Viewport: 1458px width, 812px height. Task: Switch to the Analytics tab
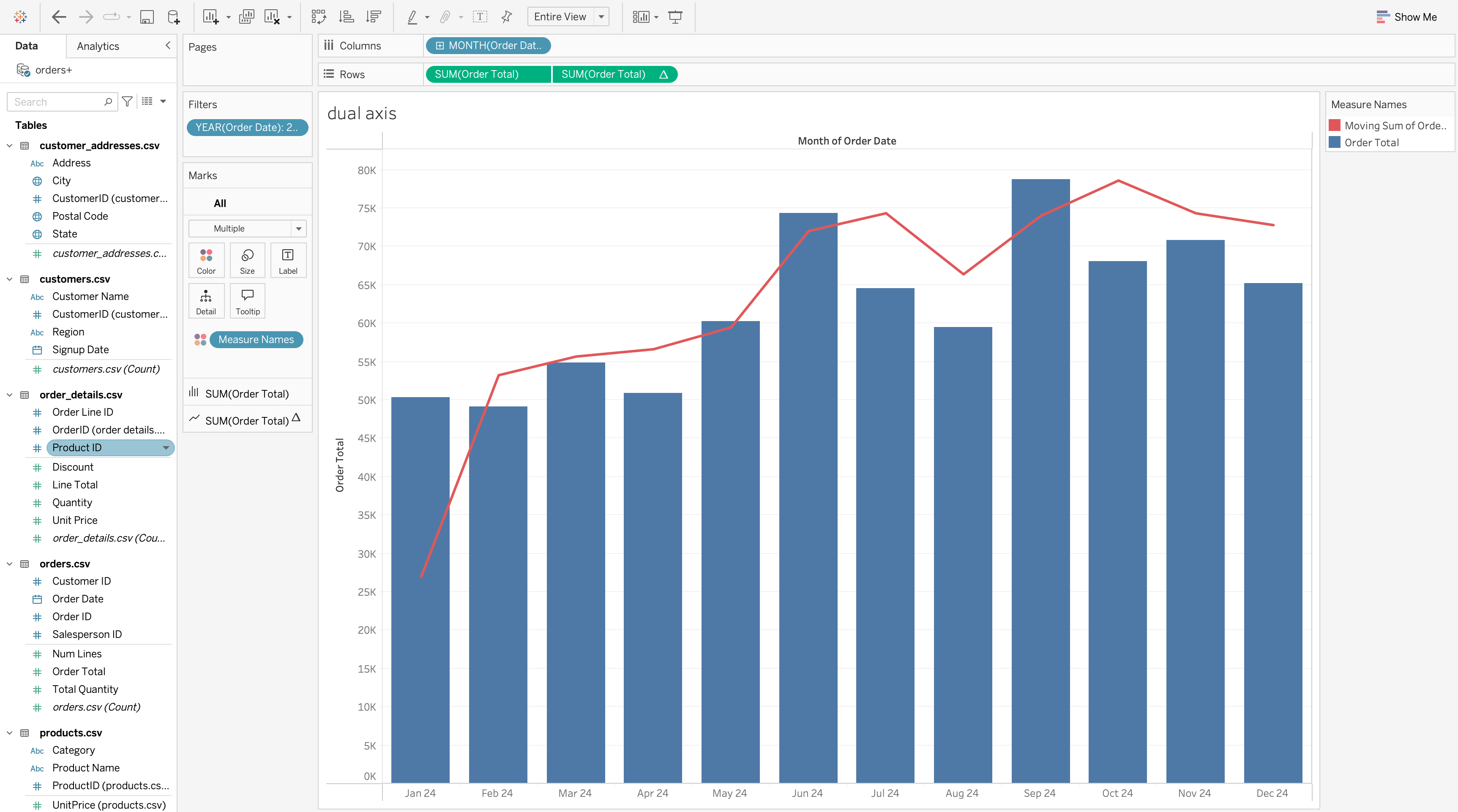(98, 46)
